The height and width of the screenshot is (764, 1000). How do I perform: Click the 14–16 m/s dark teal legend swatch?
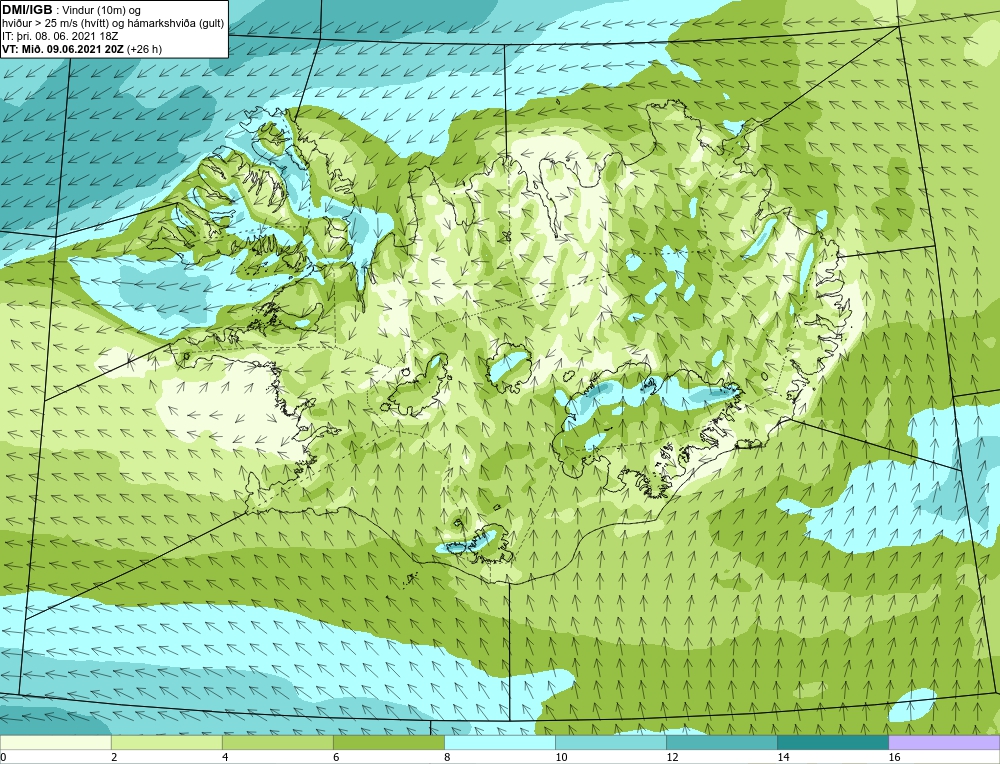click(832, 742)
